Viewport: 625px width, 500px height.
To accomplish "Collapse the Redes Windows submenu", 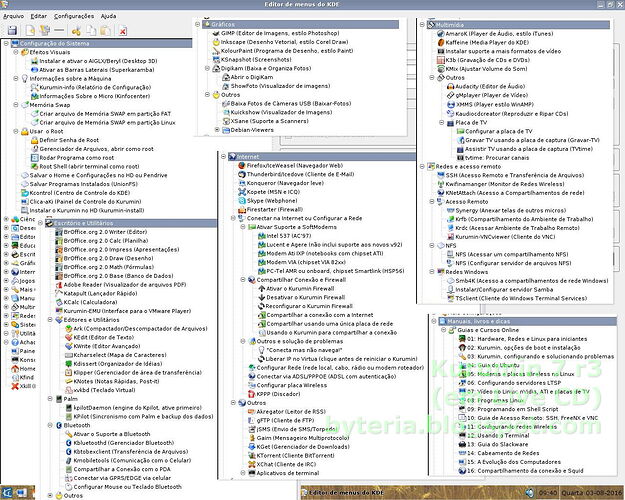I will pyautogui.click(x=432, y=272).
